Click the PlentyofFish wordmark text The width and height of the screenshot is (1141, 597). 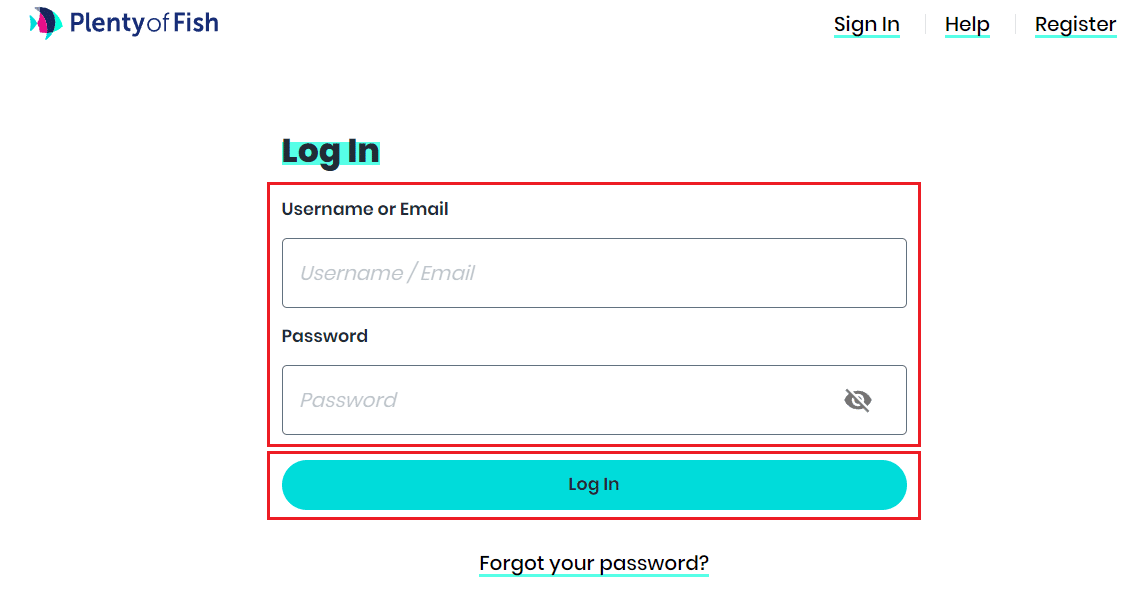[x=144, y=23]
